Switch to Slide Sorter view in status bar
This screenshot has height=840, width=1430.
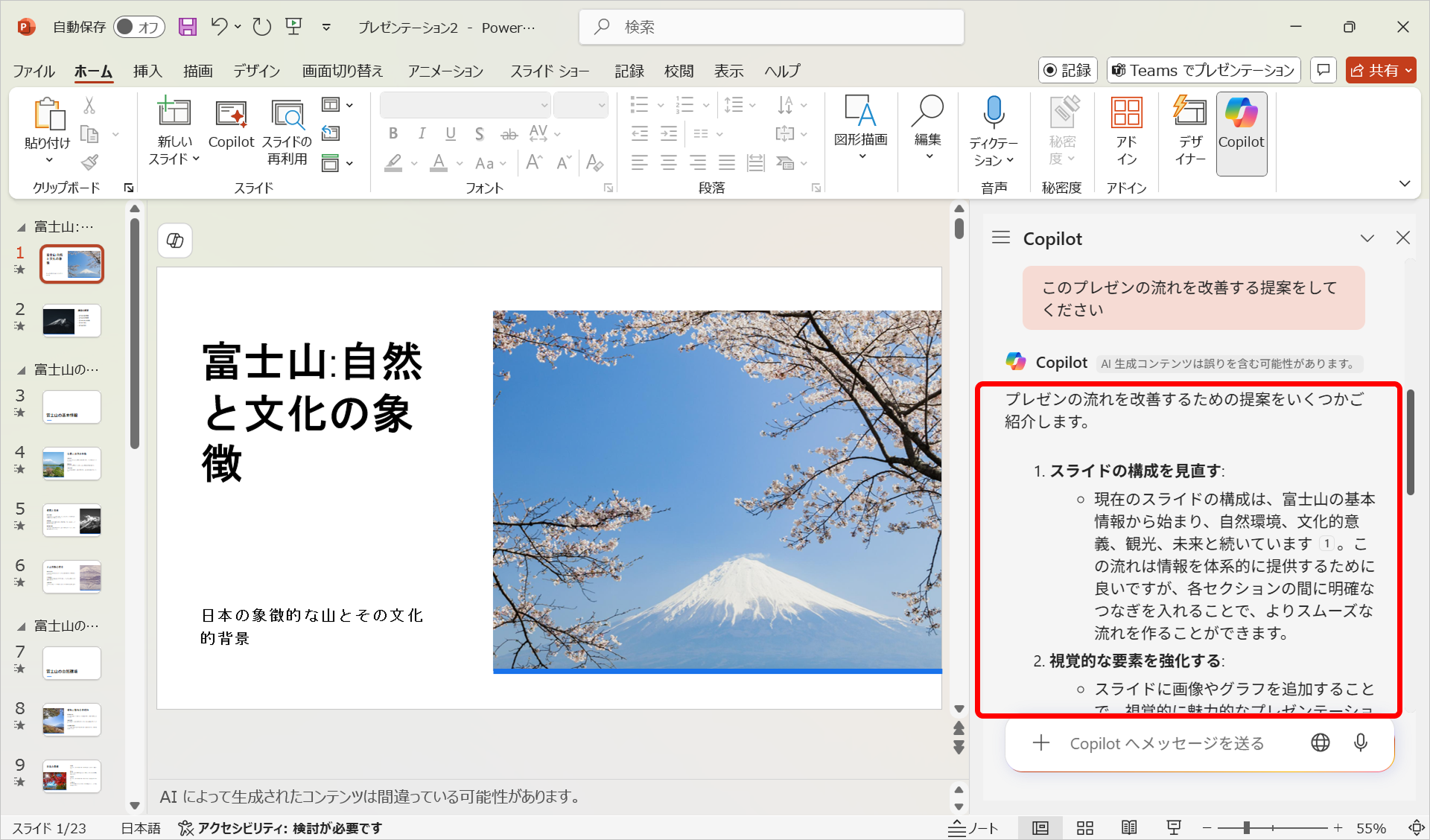(x=1085, y=828)
